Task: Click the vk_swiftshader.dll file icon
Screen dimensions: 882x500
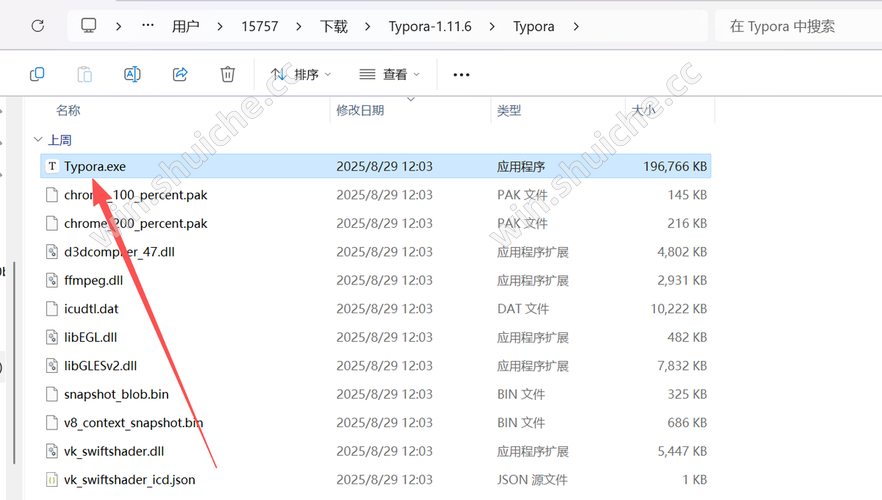Action: 52,451
